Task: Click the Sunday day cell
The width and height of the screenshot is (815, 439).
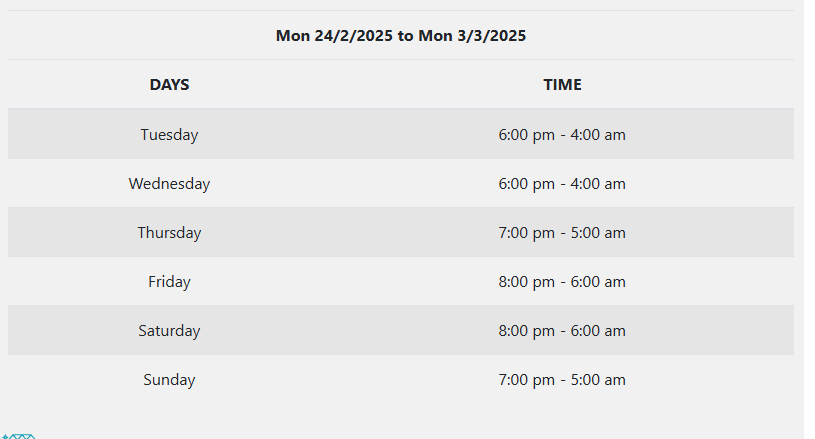Action: tap(169, 379)
